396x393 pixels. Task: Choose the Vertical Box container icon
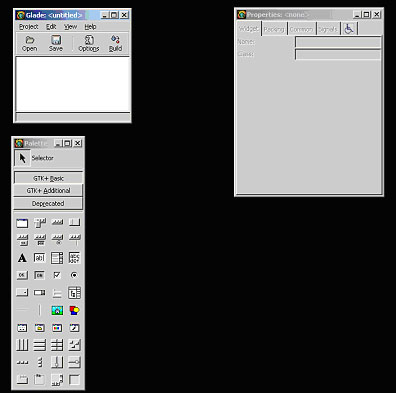tap(39, 345)
